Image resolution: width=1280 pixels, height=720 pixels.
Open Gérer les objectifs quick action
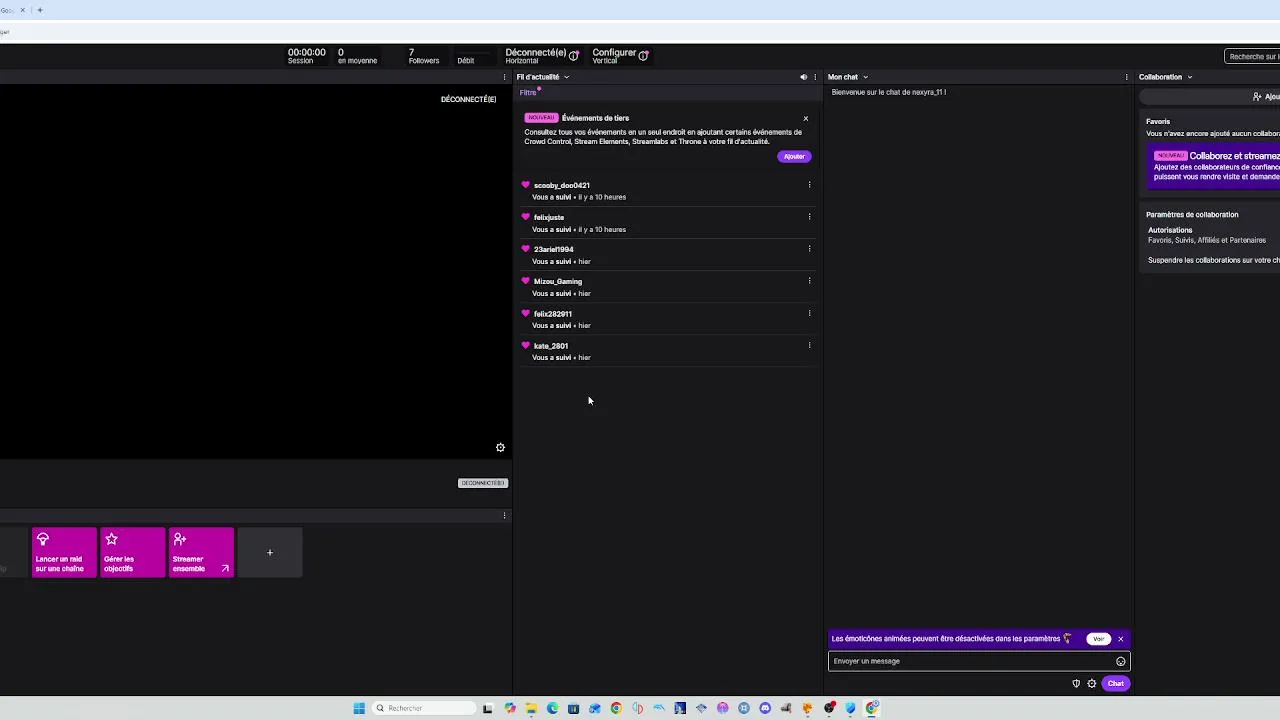tap(132, 553)
